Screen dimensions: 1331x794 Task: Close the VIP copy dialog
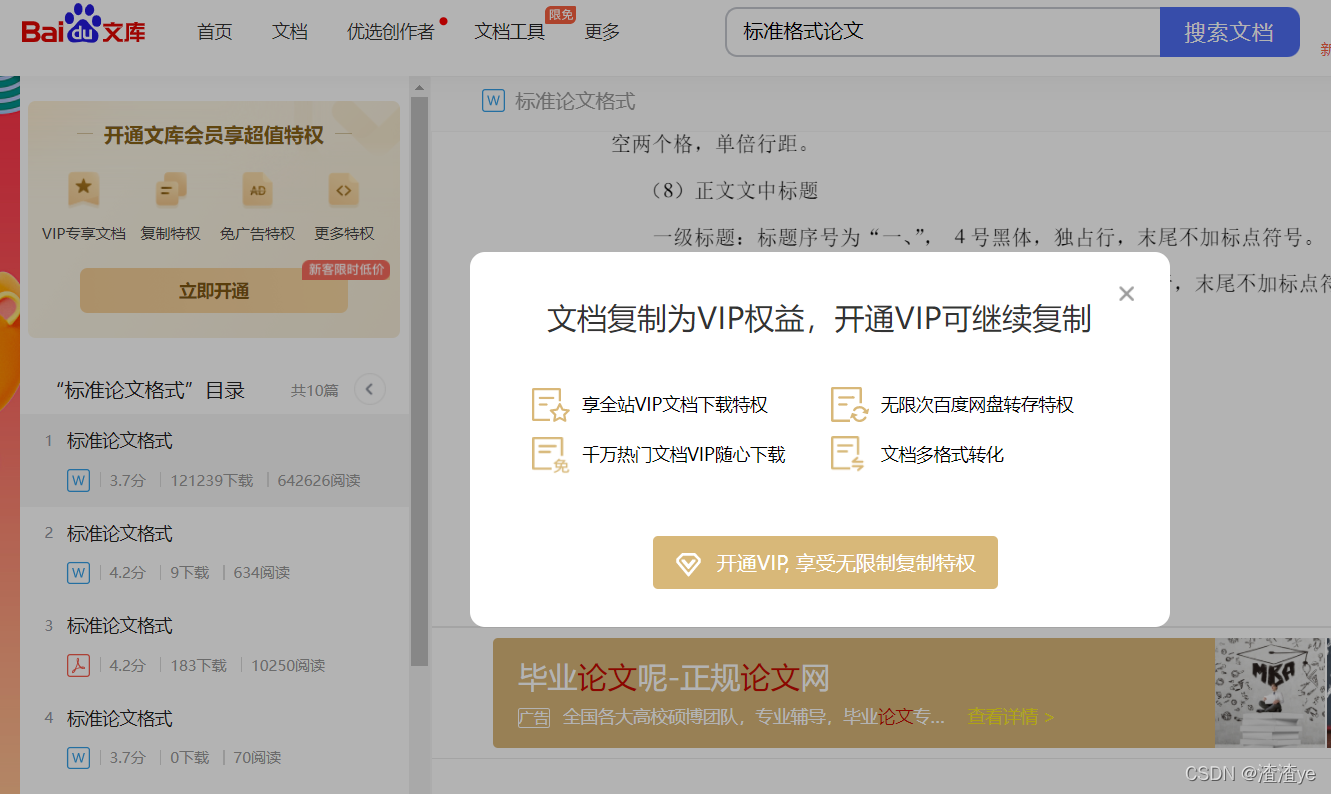point(1127,293)
